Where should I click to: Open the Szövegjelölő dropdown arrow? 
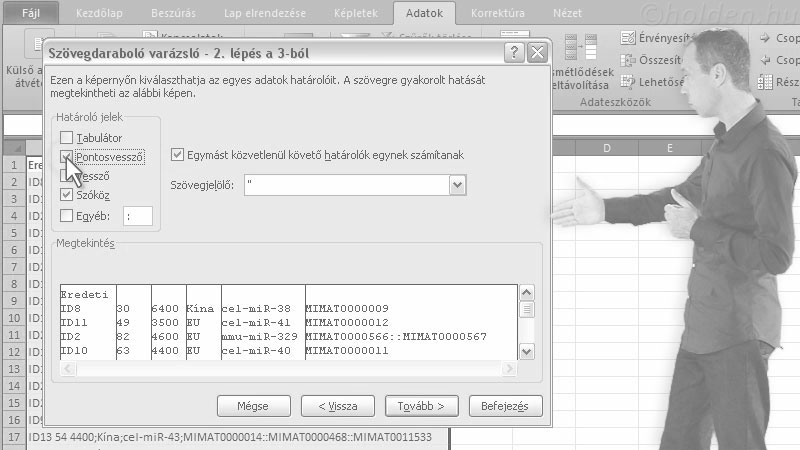[x=457, y=185]
